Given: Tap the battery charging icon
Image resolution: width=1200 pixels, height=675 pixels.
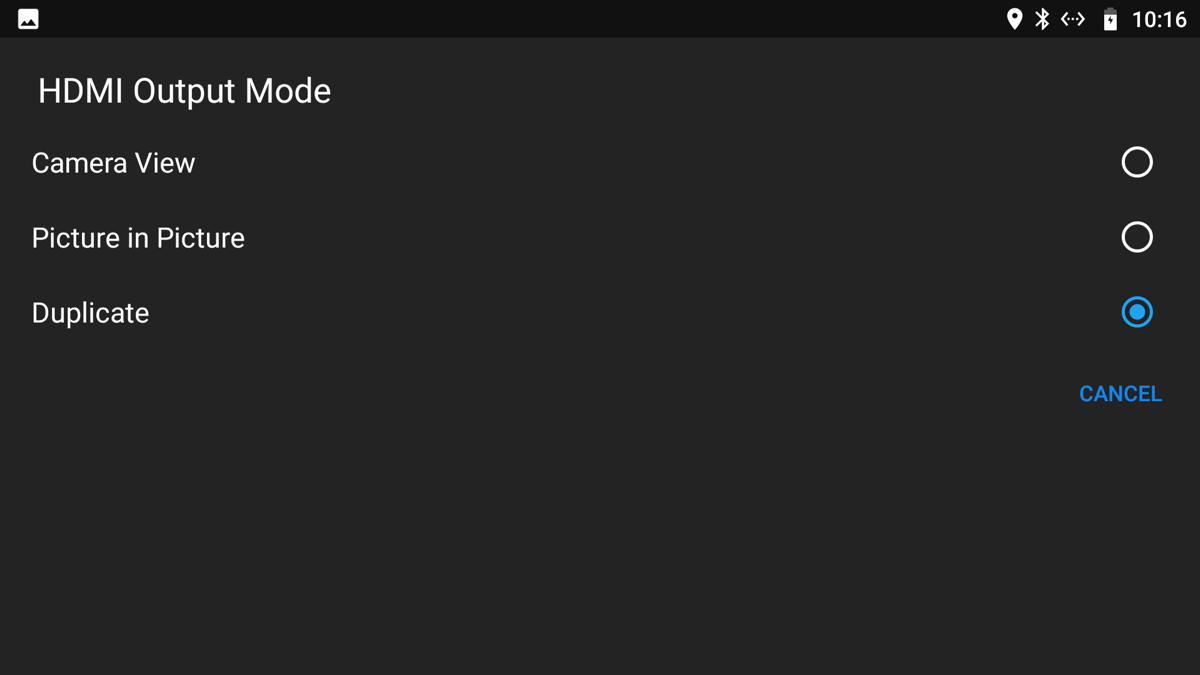Looking at the screenshot, I should click(x=1110, y=19).
